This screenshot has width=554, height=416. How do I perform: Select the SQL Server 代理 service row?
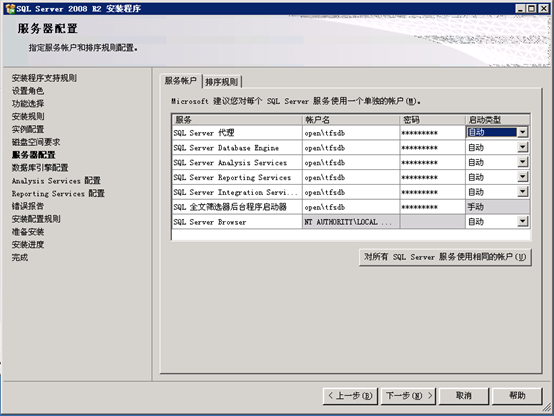(237, 133)
